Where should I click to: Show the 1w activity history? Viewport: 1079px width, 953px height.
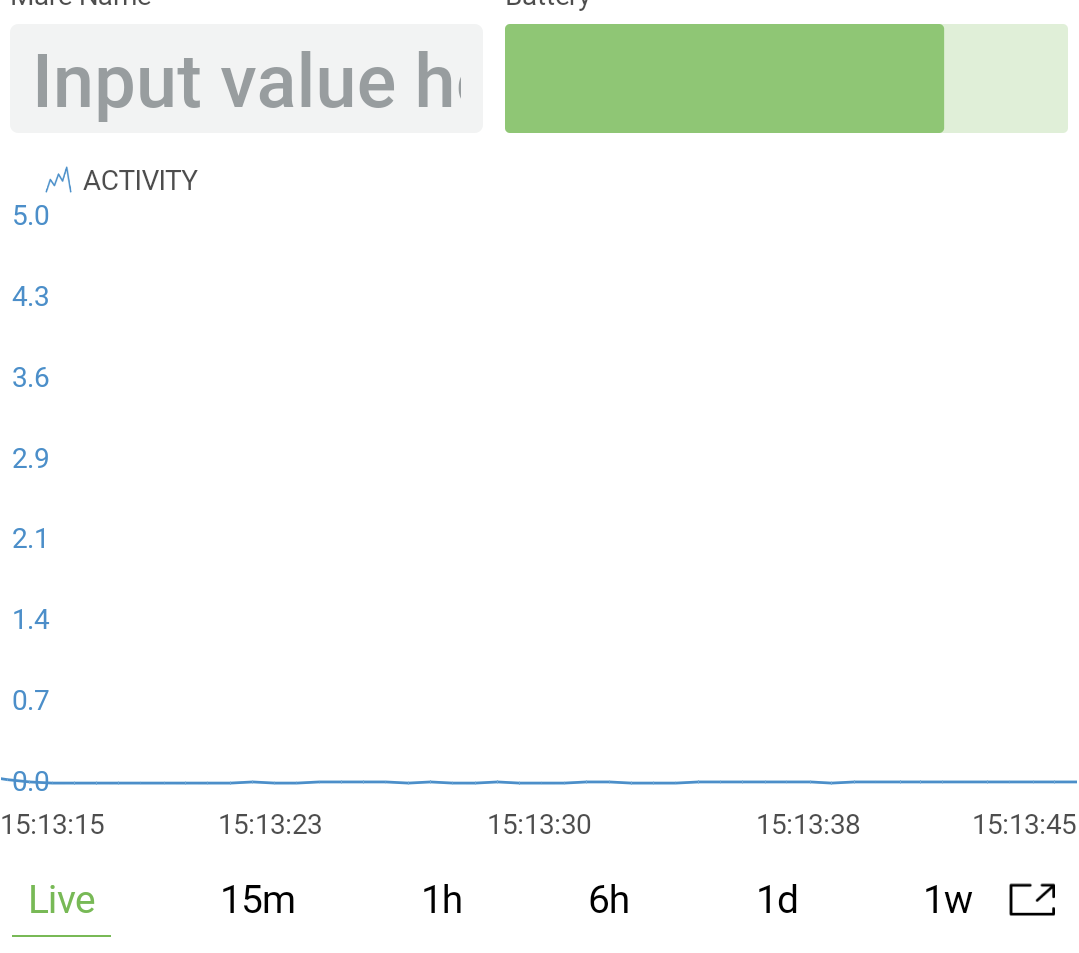click(x=947, y=900)
